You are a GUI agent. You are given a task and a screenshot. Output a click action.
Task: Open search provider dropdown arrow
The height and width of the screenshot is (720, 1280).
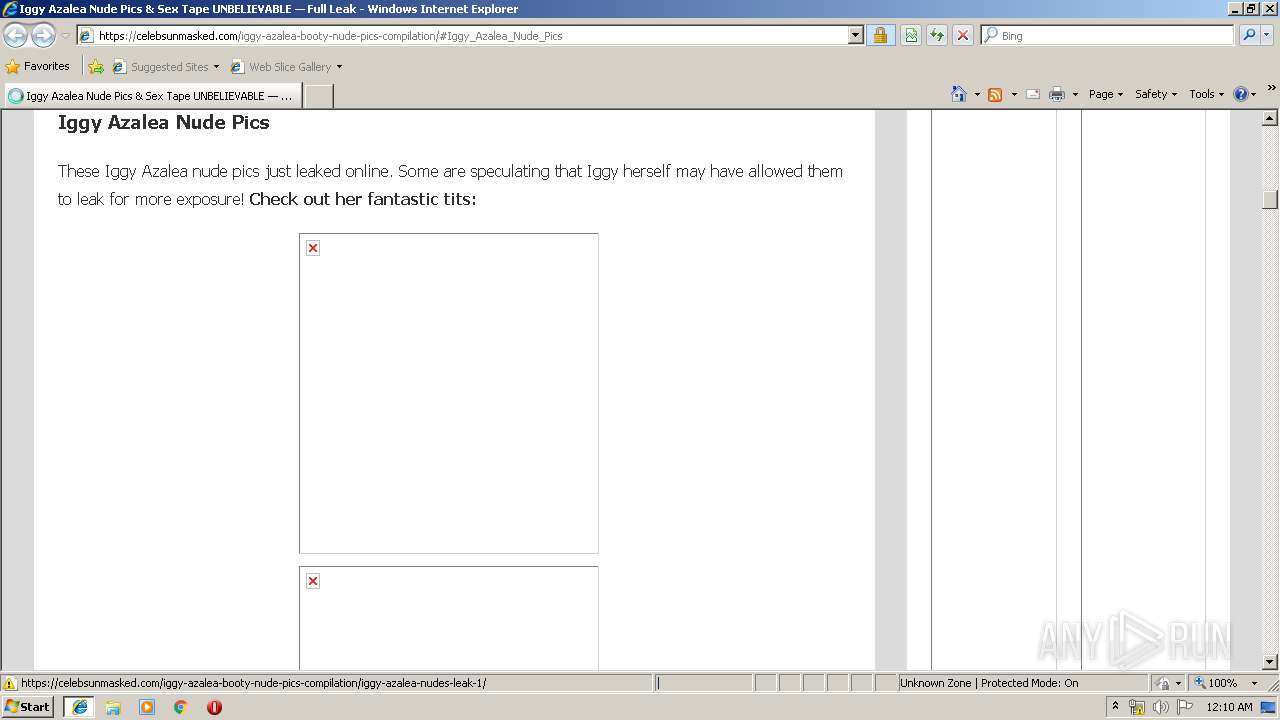click(1267, 36)
